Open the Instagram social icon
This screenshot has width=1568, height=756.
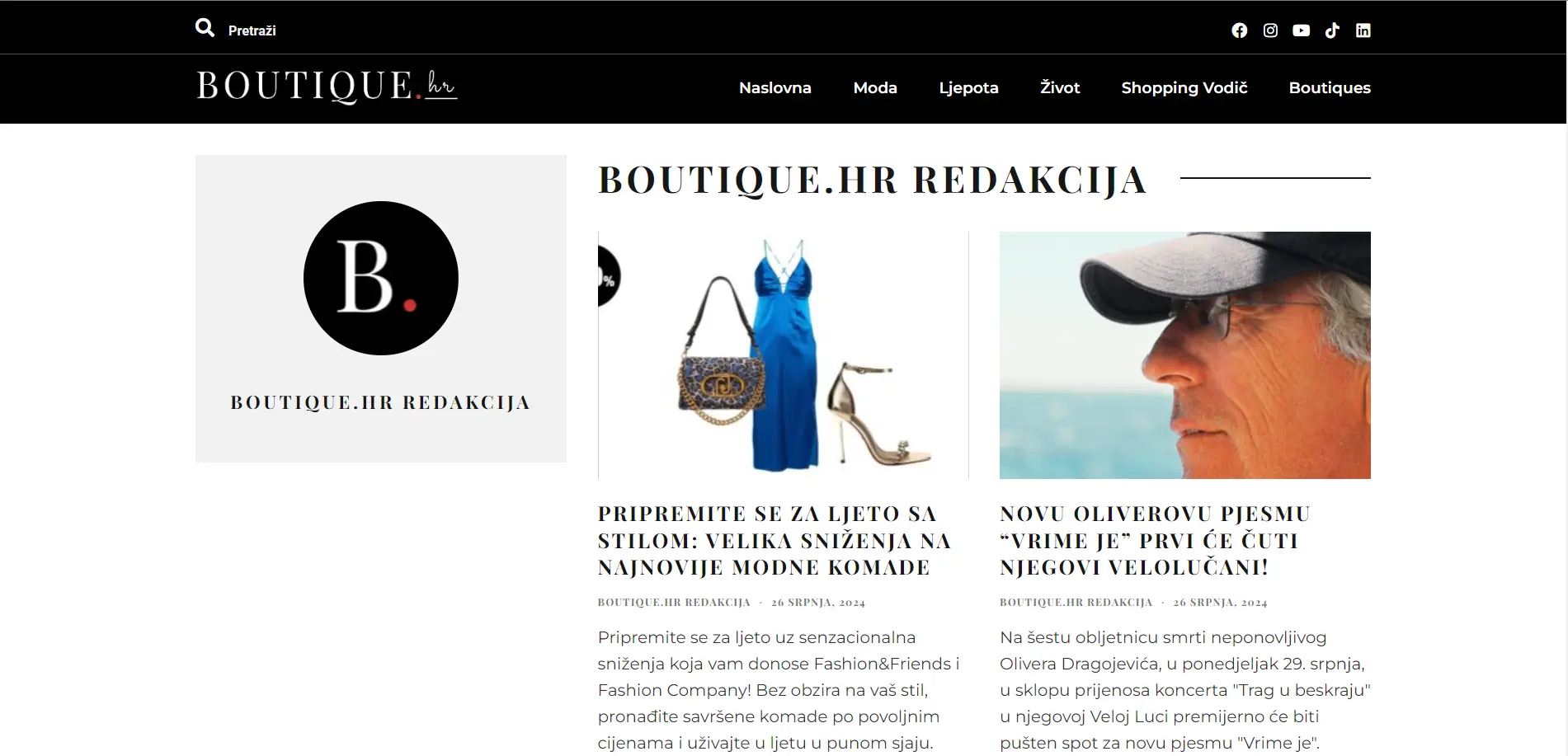[1270, 31]
